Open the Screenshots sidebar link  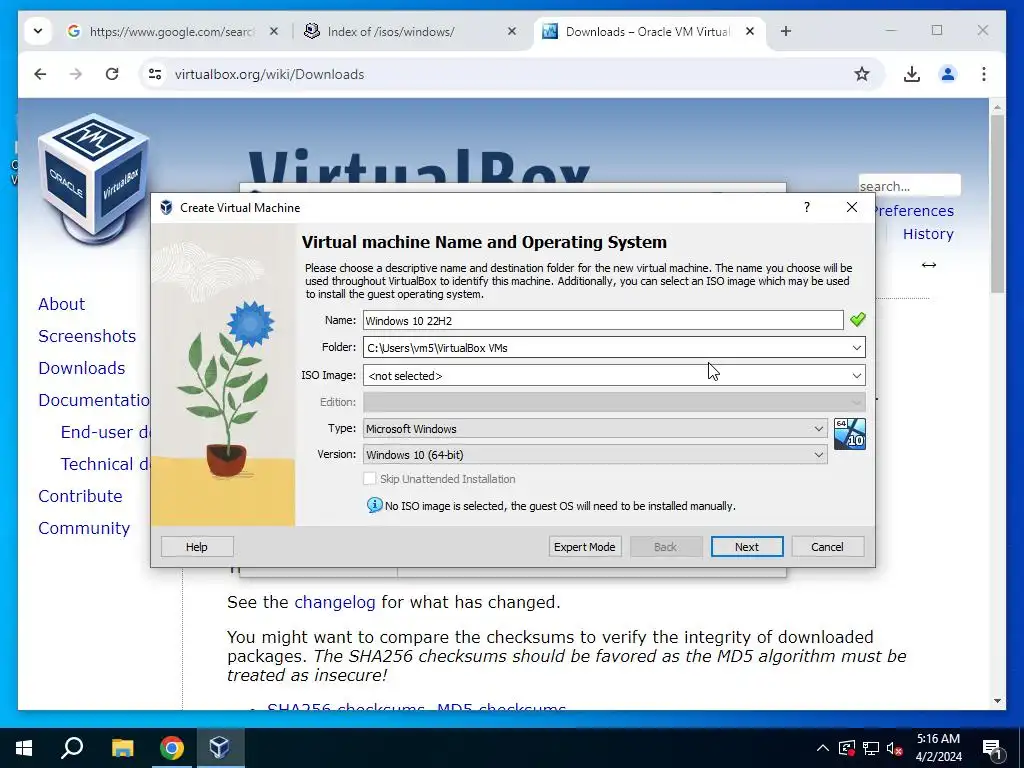click(87, 336)
